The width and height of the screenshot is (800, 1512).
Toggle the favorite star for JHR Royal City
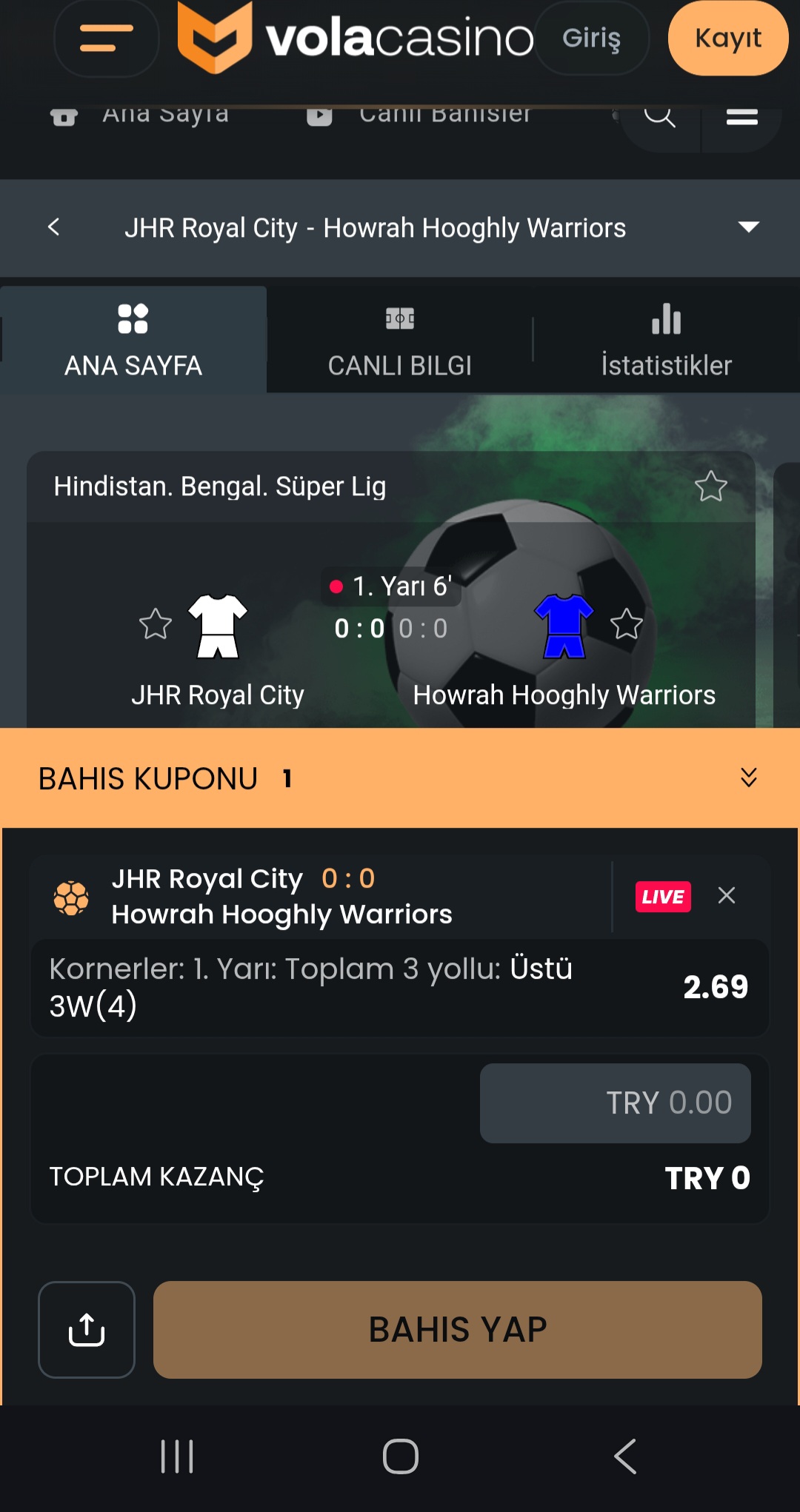(156, 623)
